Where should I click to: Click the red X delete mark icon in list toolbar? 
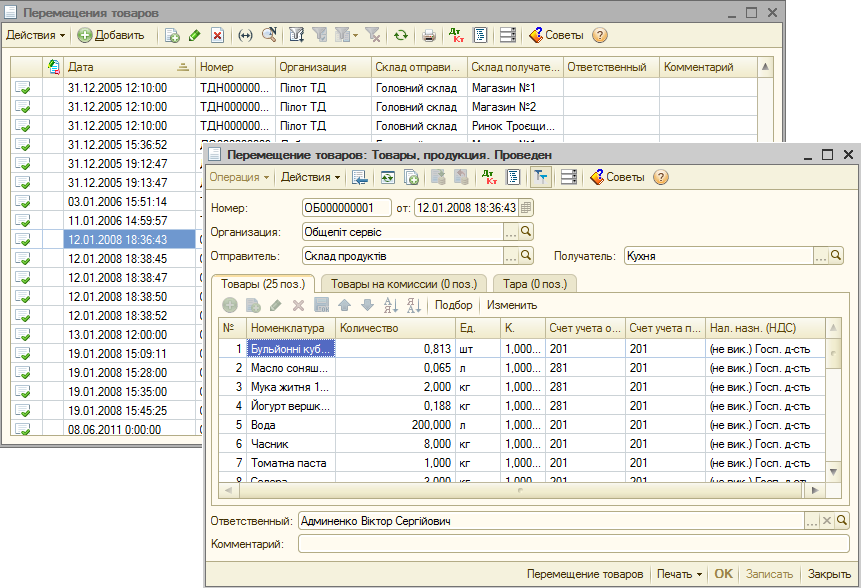tap(217, 35)
